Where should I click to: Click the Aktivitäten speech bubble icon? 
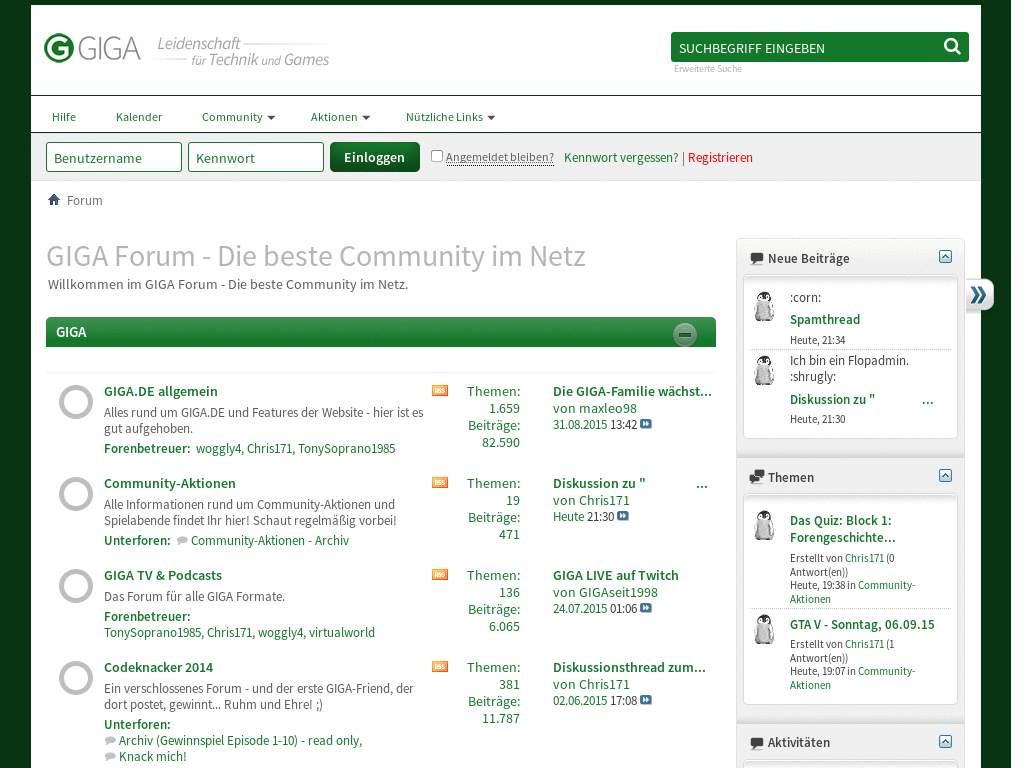point(756,743)
